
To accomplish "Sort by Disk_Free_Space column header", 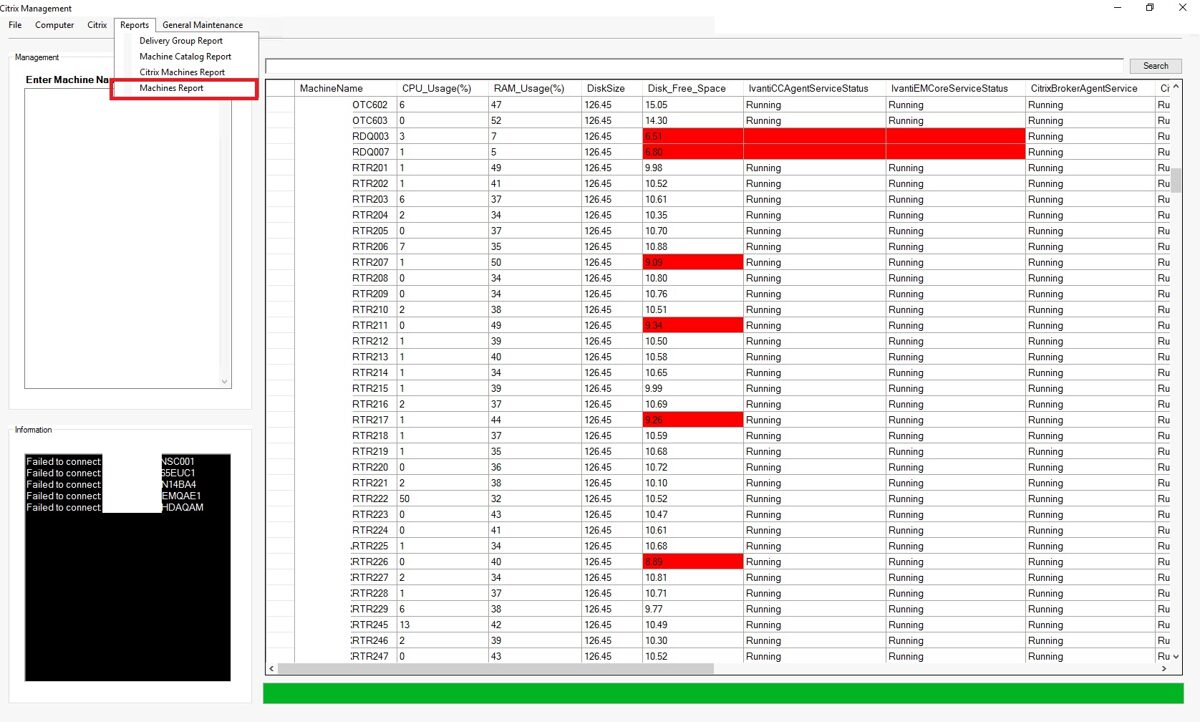I will pyautogui.click(x=692, y=89).
